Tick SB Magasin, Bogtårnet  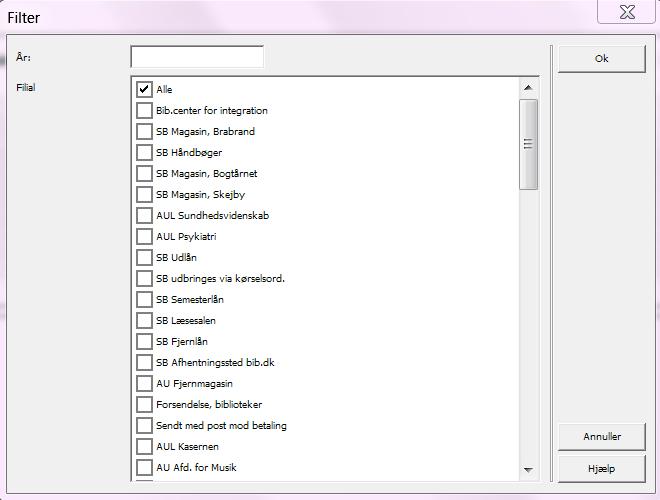144,173
